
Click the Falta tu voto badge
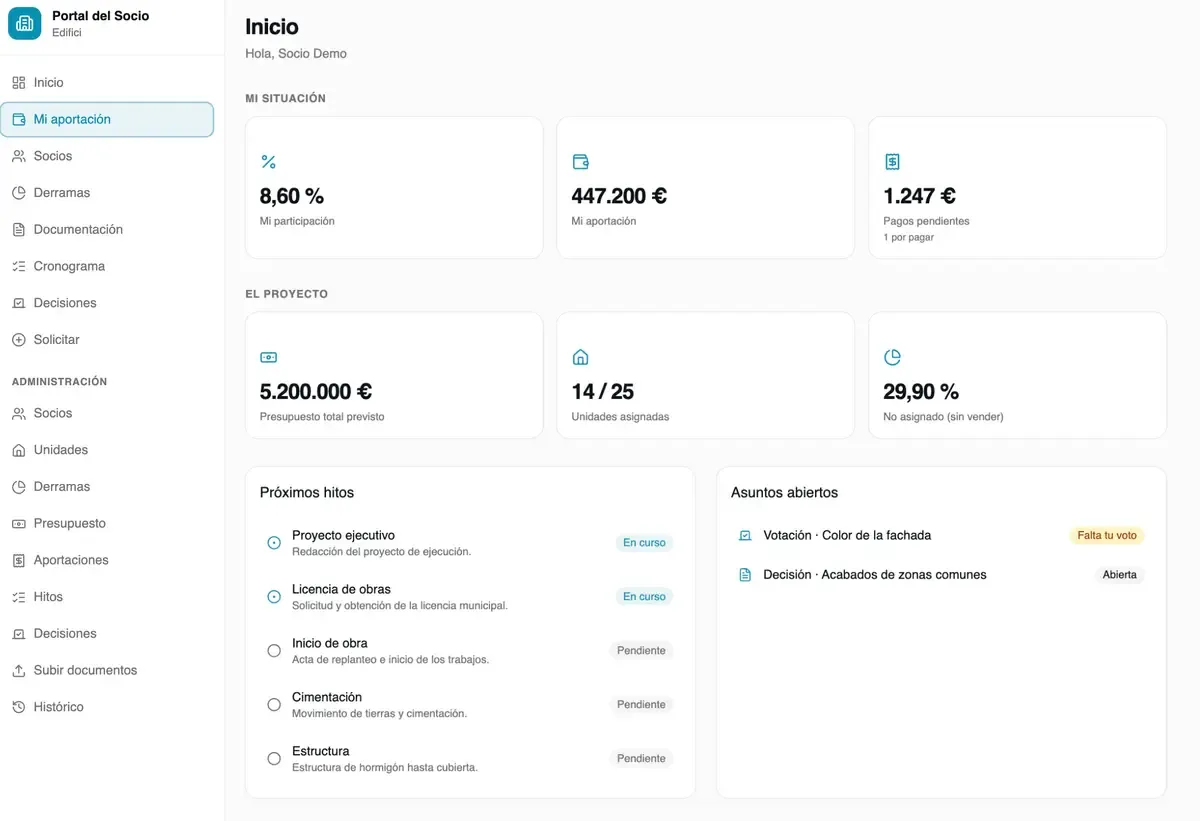[x=1107, y=536]
